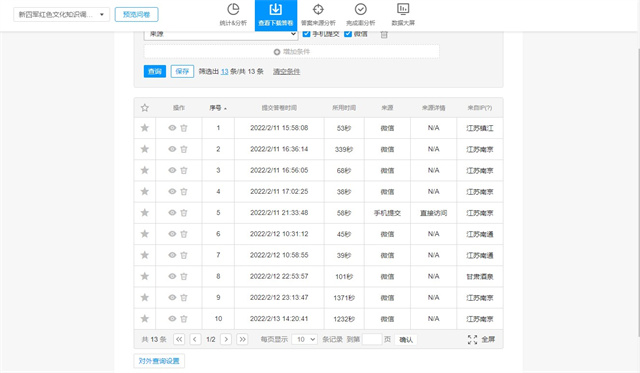This screenshot has width=640, height=373.
Task: Uncheck the 微信 checkbox
Action: (x=348, y=34)
